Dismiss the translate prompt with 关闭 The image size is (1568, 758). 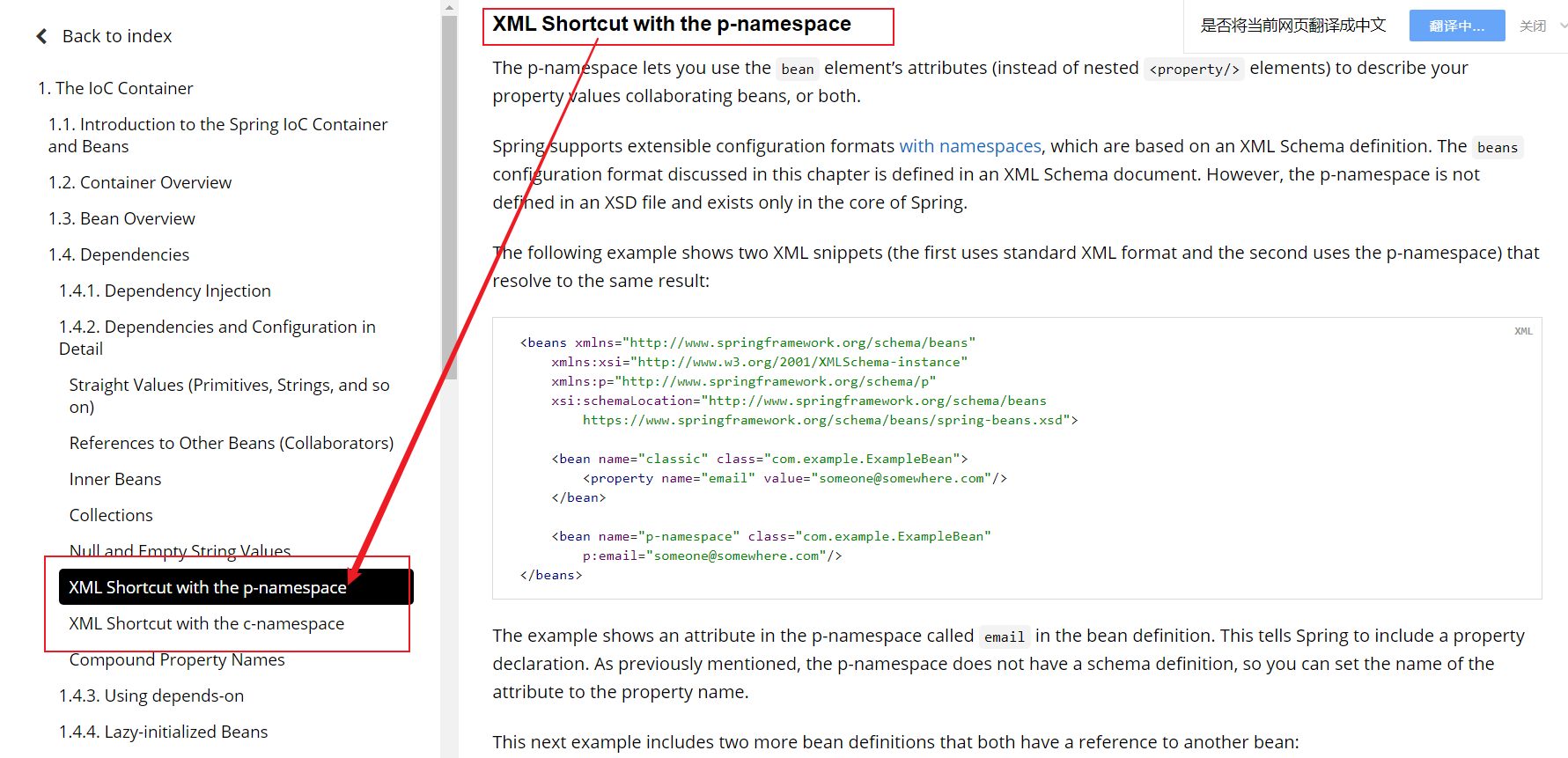tap(1532, 26)
